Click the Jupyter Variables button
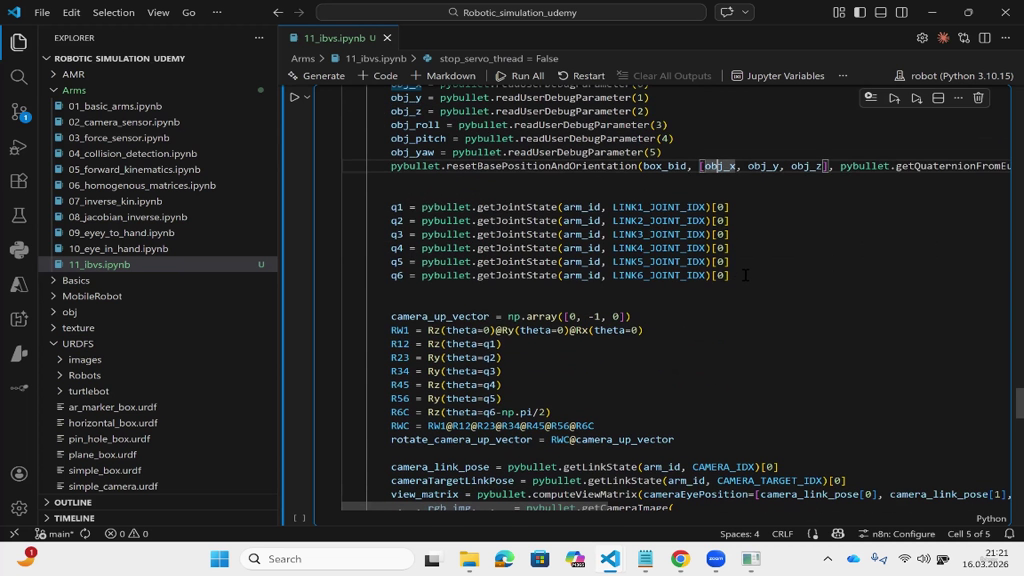Image resolution: width=1024 pixels, height=576 pixels. click(x=778, y=76)
